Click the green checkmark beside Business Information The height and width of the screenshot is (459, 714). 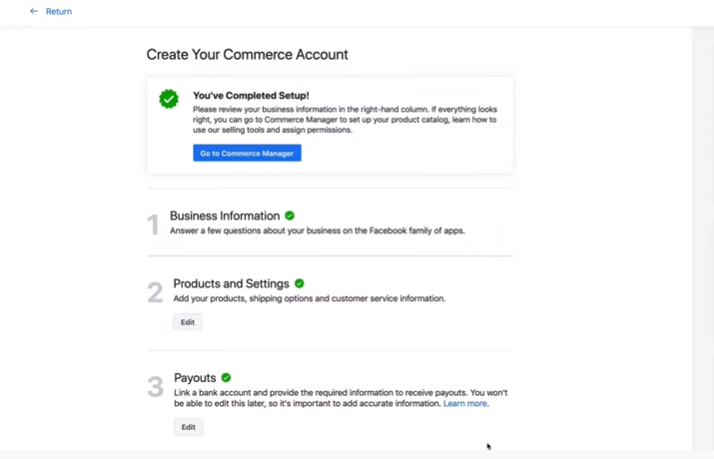pyautogui.click(x=290, y=215)
